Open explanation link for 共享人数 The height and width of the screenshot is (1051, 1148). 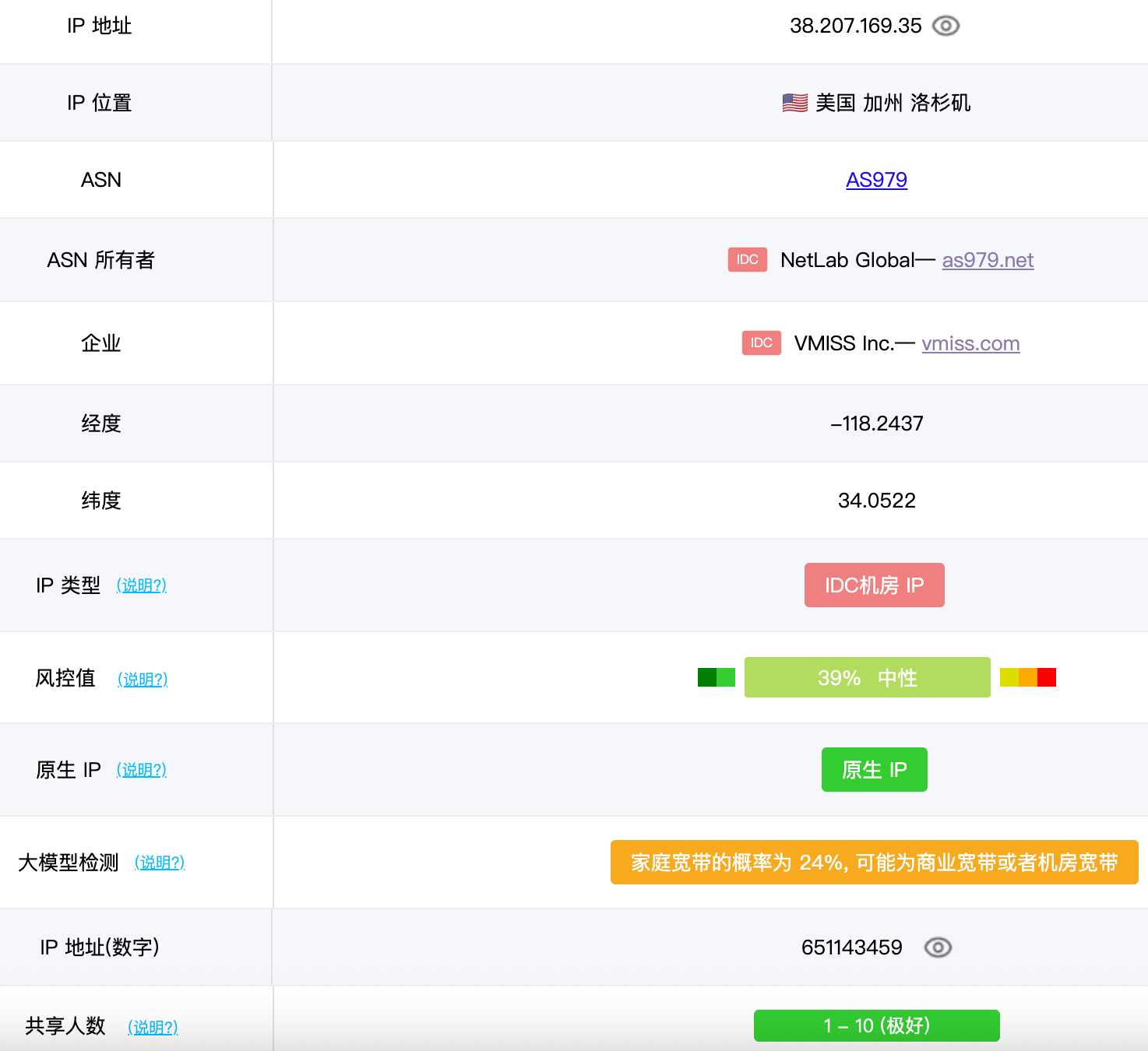click(x=153, y=1028)
